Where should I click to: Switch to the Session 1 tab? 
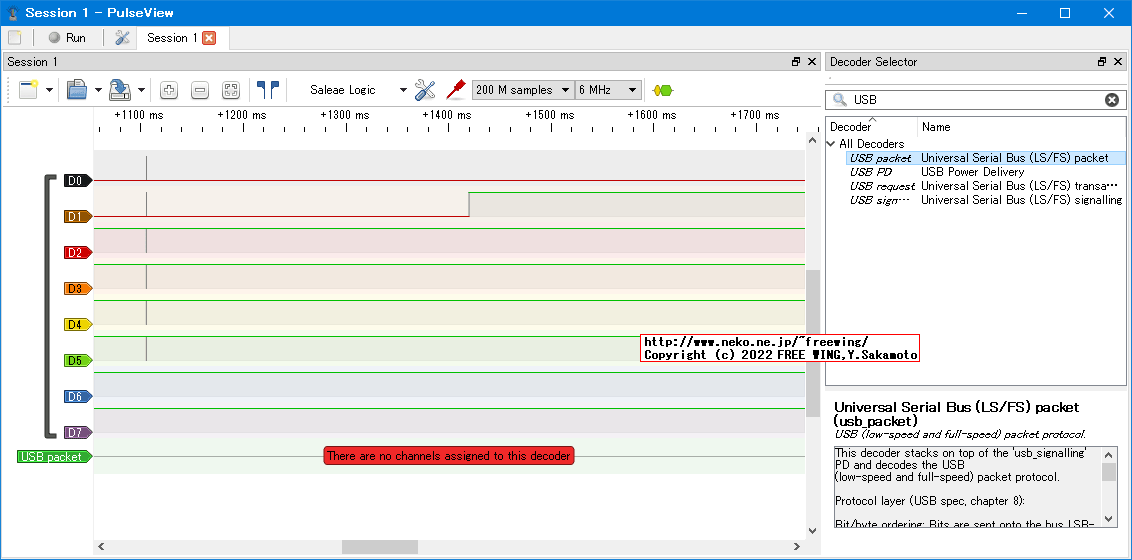172,38
